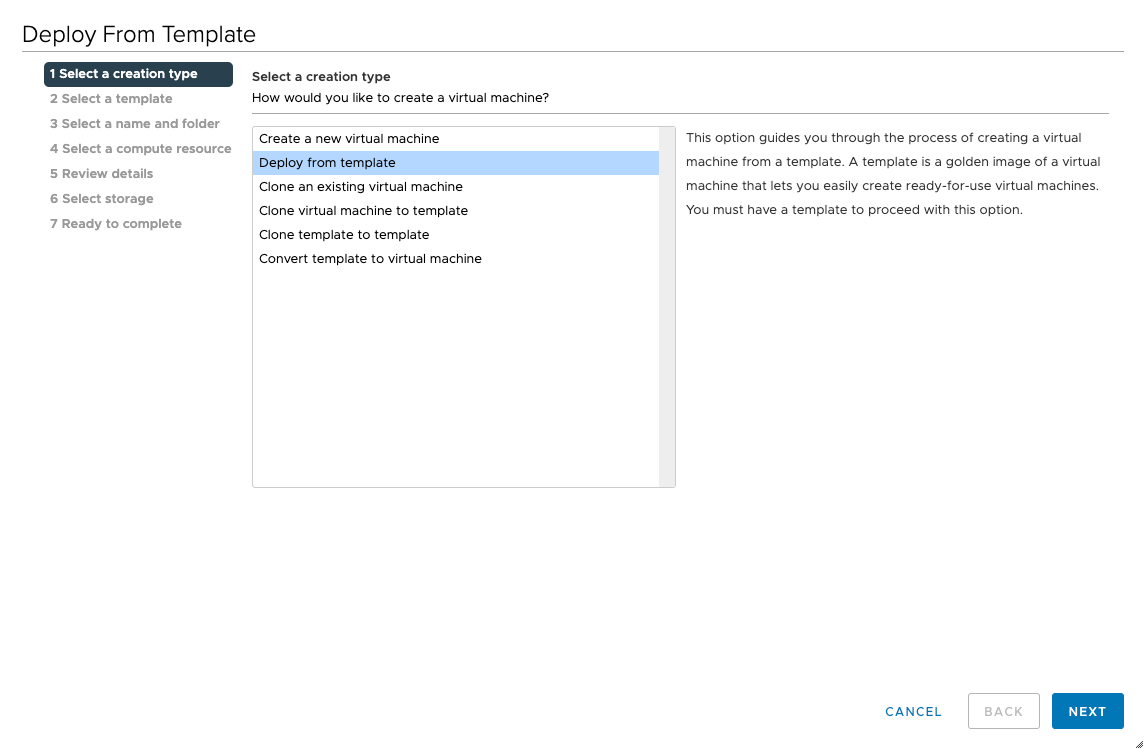1145x749 pixels.
Task: Click the Deploy From Template dialog title
Action: click(139, 35)
